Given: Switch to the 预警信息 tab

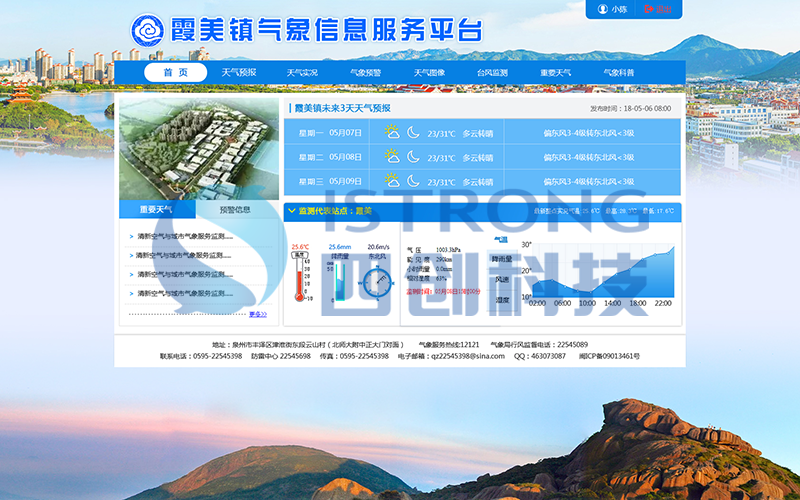Looking at the screenshot, I should 235,210.
